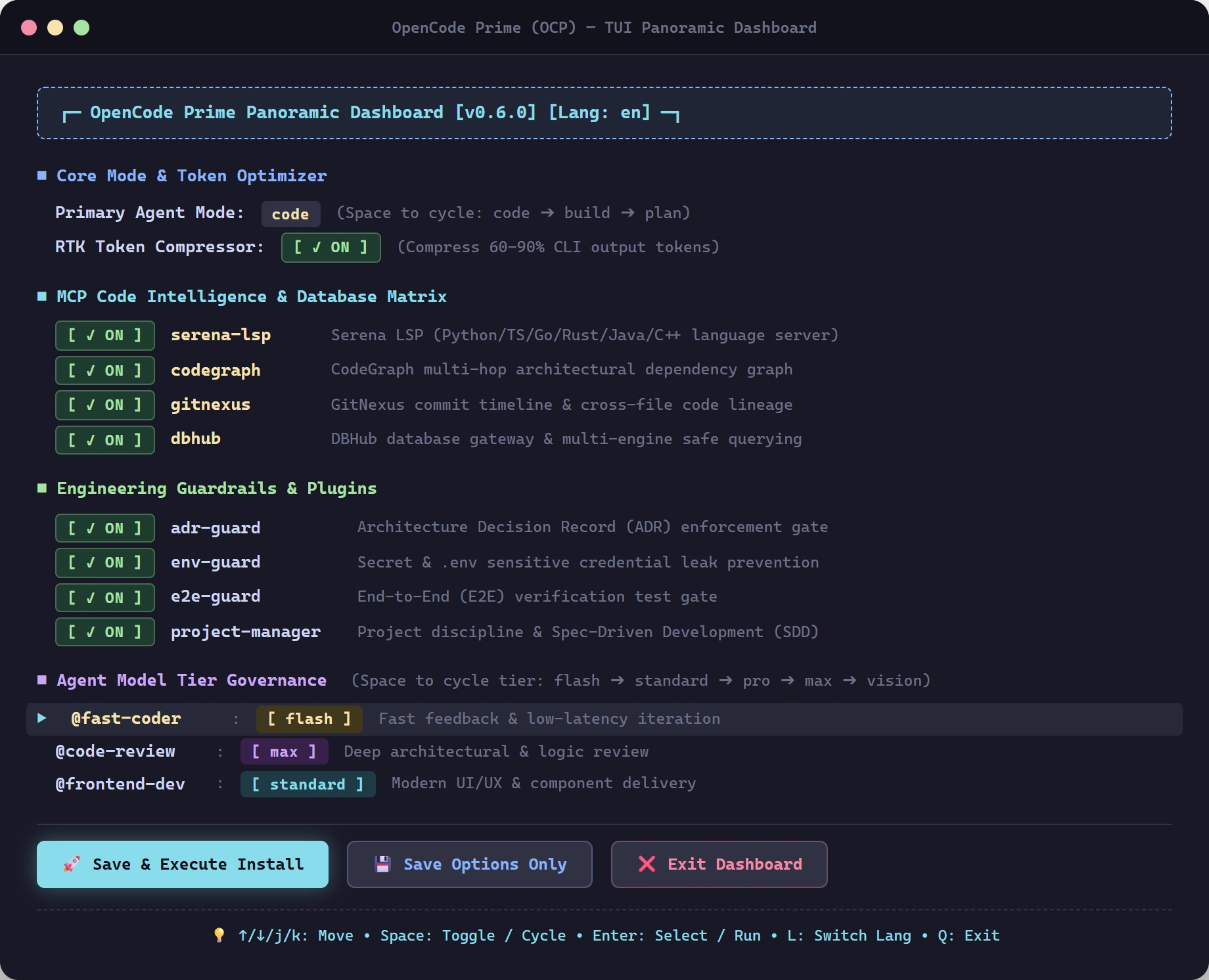The width and height of the screenshot is (1209, 980).
Task: Toggle dbhub ON switch
Action: 105,440
